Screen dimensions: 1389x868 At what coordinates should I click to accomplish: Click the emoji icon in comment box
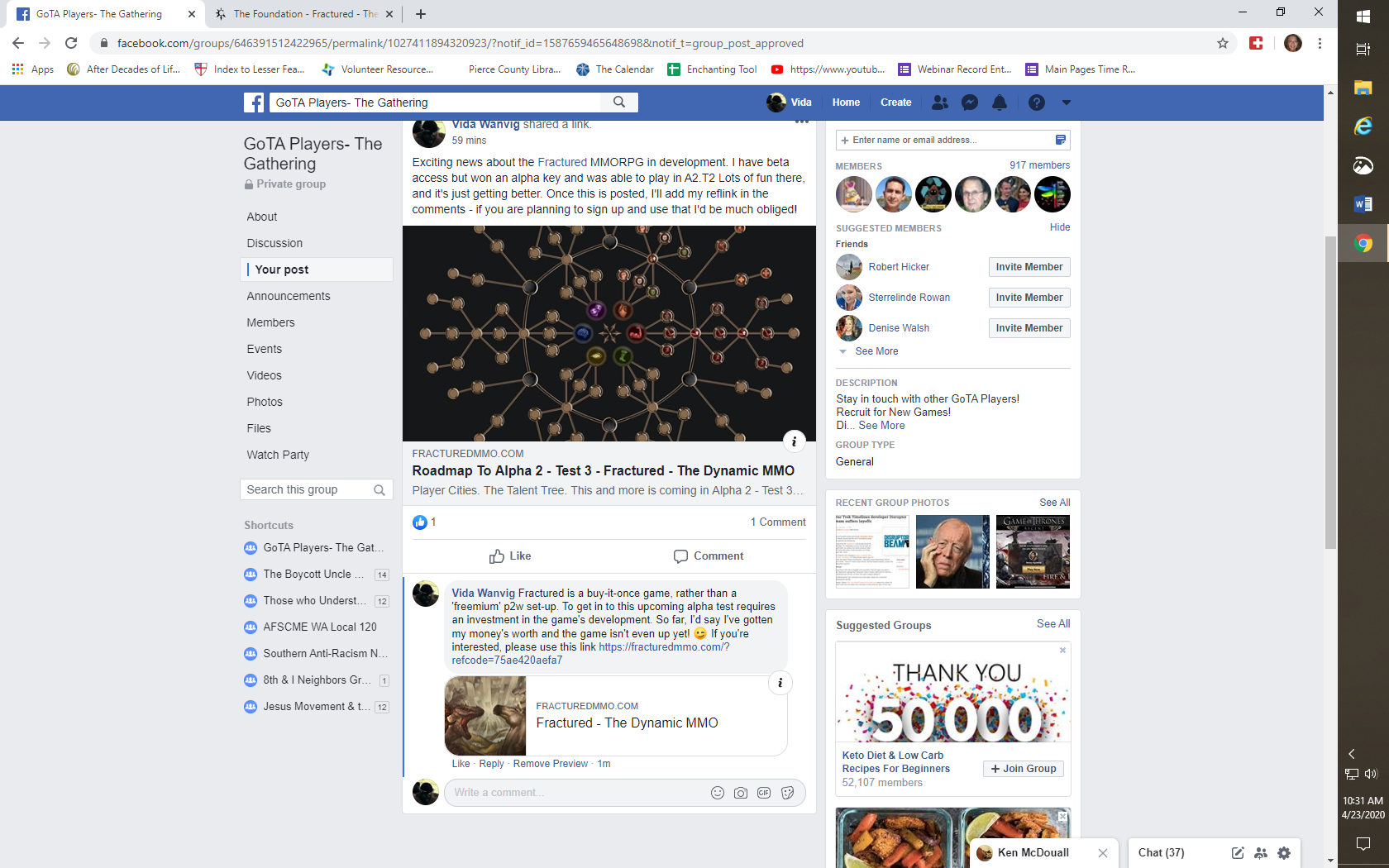(718, 793)
